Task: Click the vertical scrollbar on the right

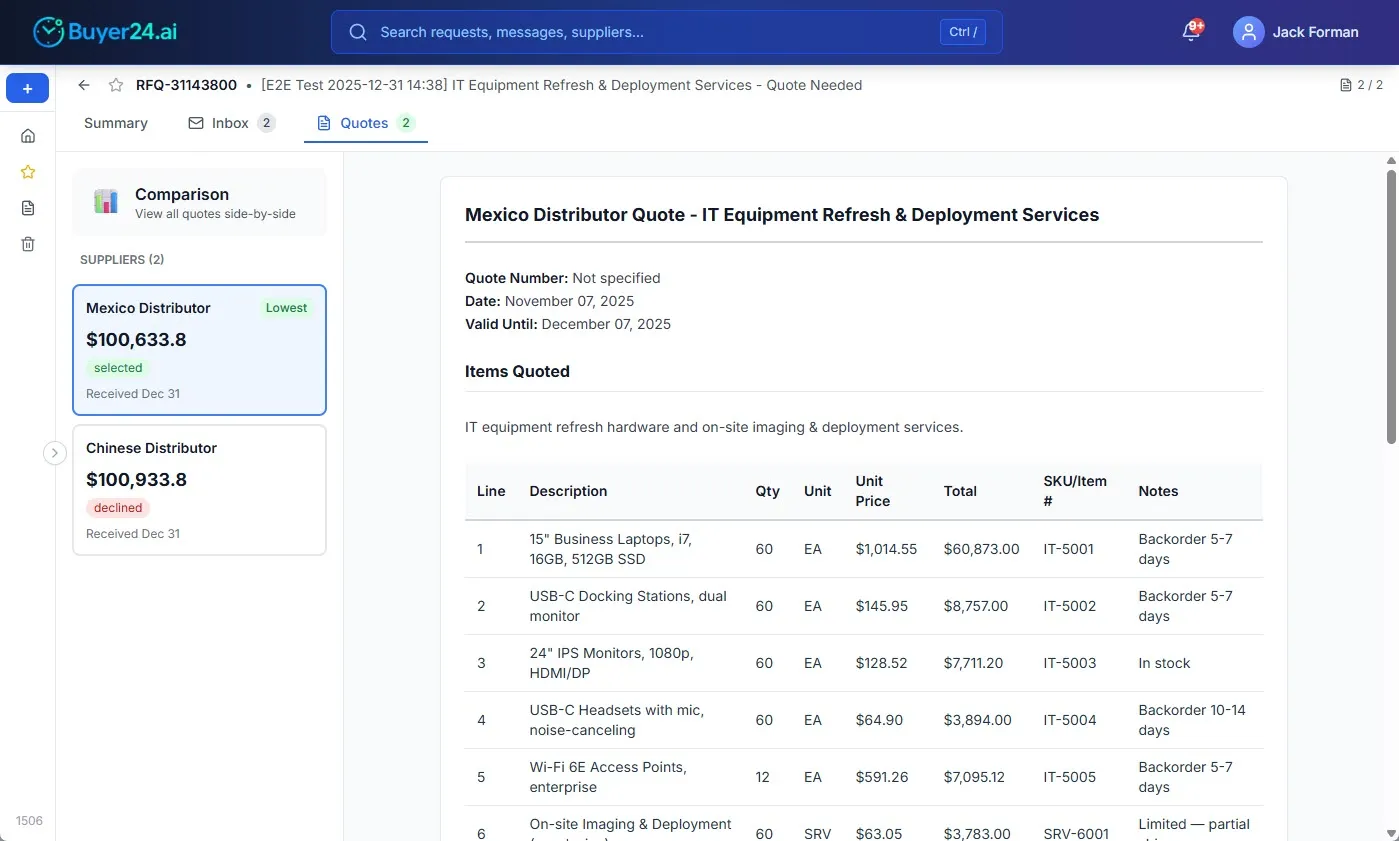Action: point(1390,300)
